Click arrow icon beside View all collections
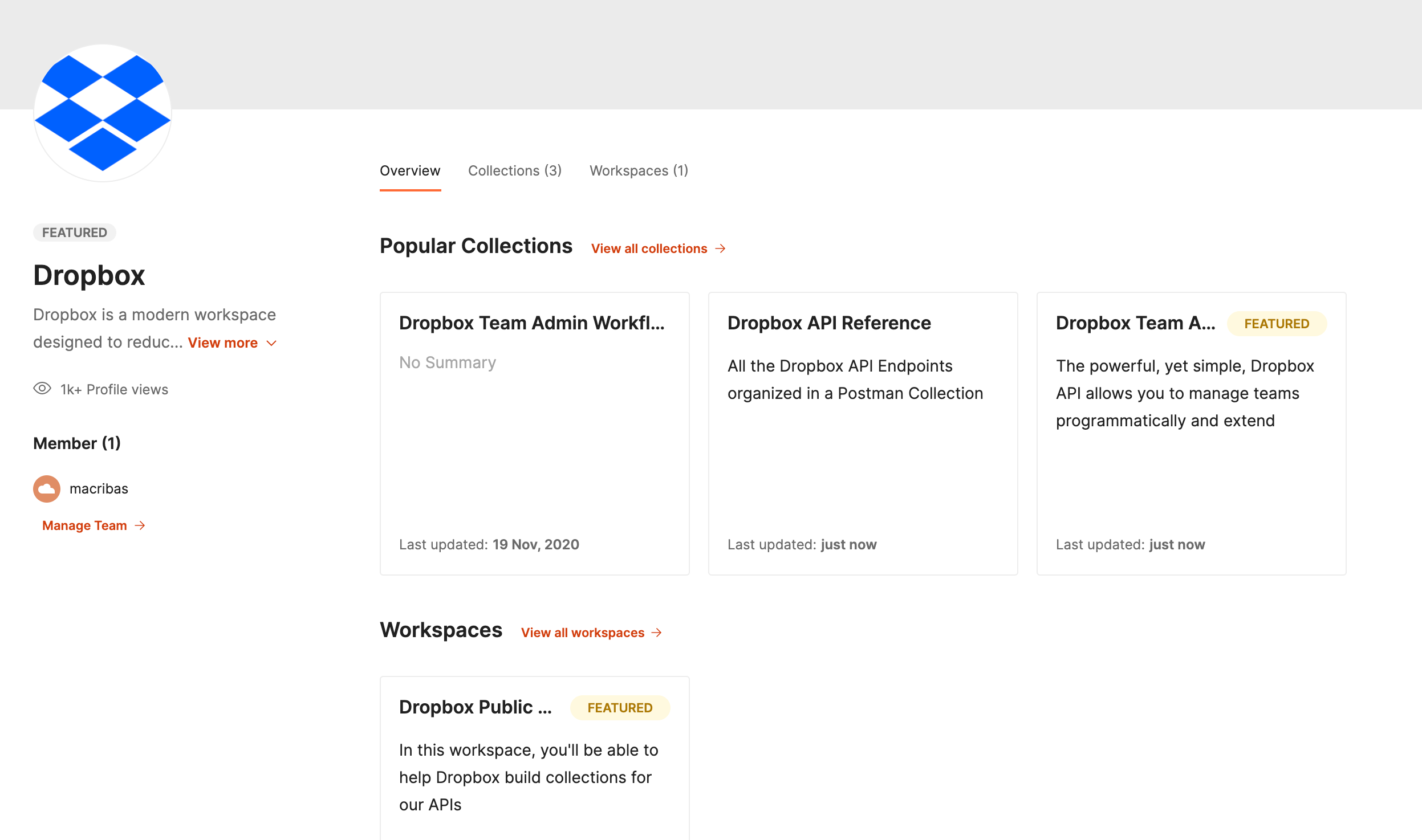The width and height of the screenshot is (1422, 840). [x=721, y=248]
